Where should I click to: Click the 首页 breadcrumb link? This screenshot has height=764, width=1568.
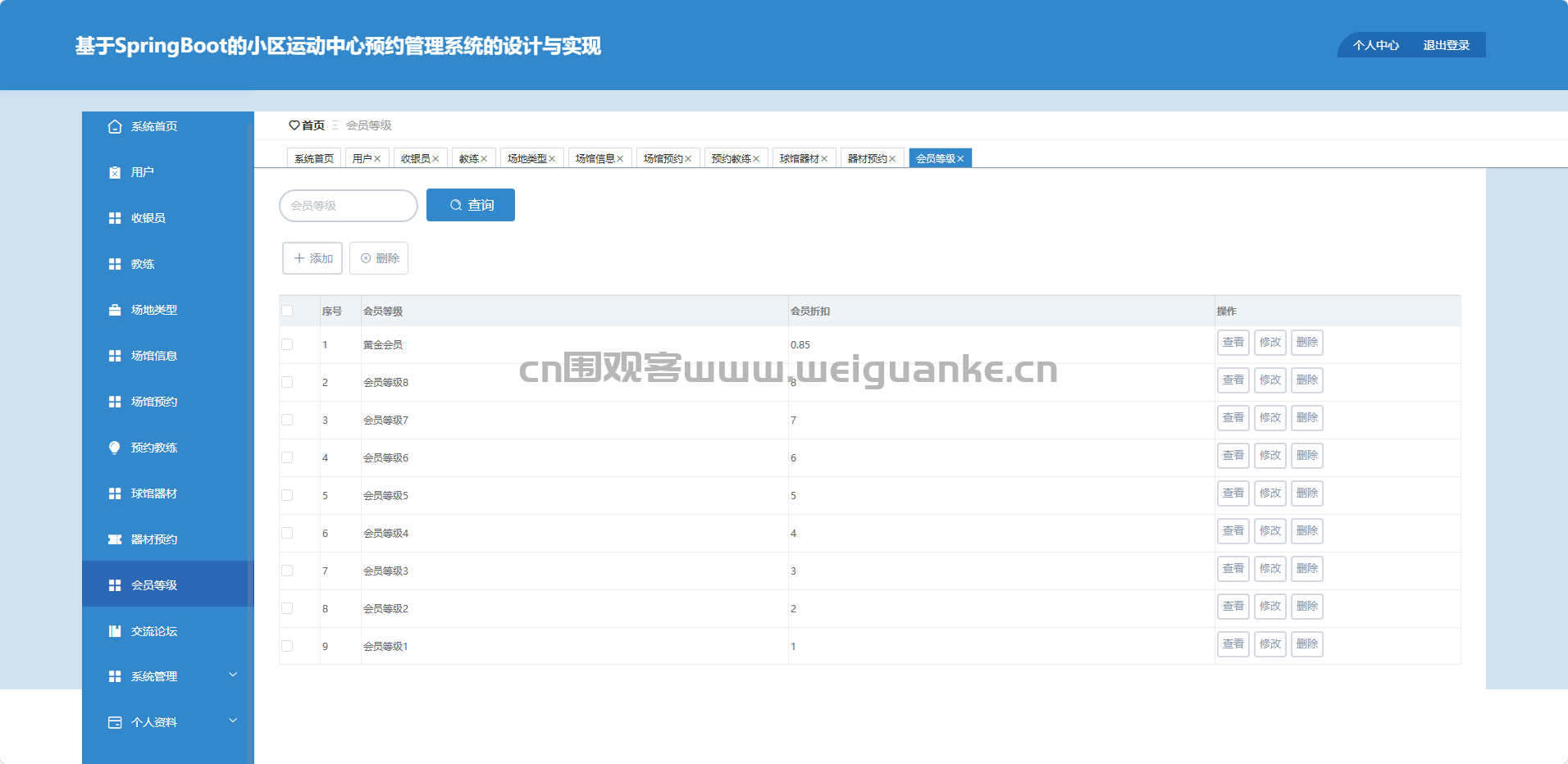coord(313,125)
